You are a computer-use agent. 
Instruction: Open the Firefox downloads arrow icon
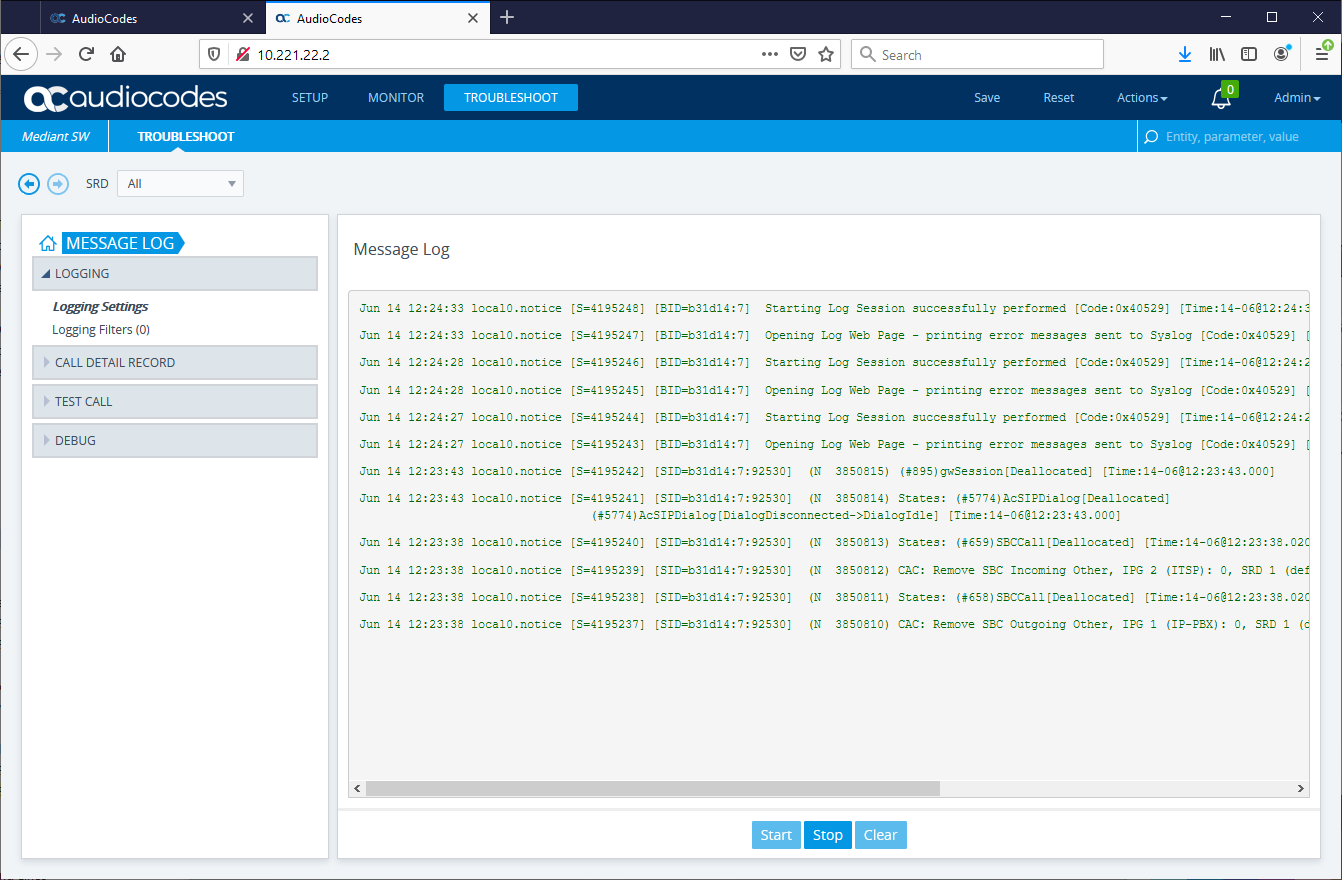[x=1185, y=55]
